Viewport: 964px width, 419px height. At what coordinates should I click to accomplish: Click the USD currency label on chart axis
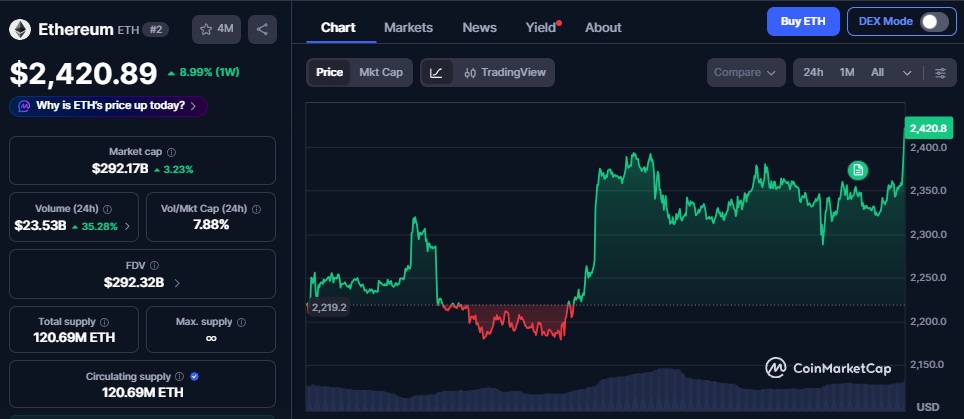pos(928,407)
